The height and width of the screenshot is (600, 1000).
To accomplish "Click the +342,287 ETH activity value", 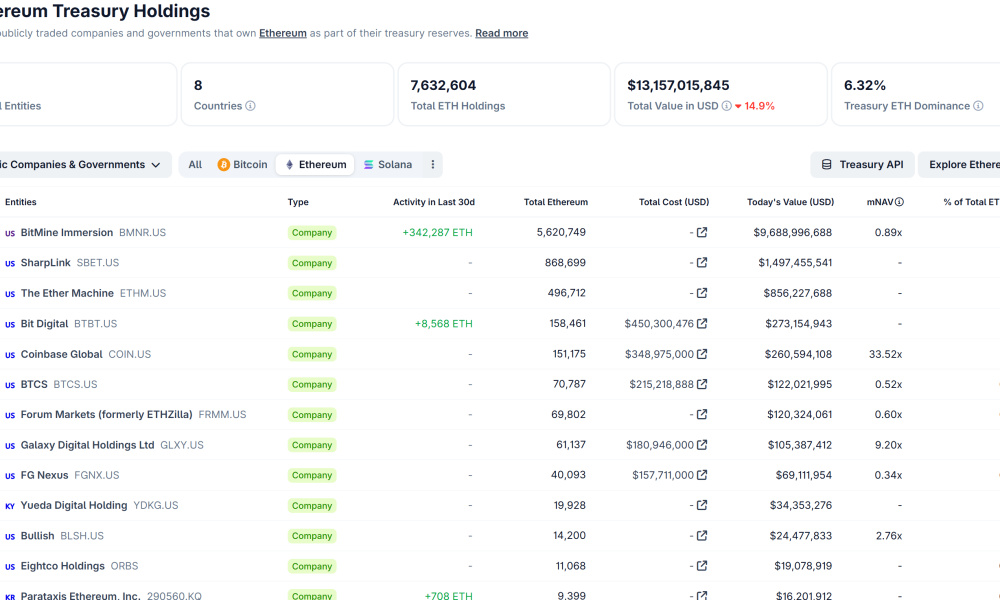I will tap(438, 232).
